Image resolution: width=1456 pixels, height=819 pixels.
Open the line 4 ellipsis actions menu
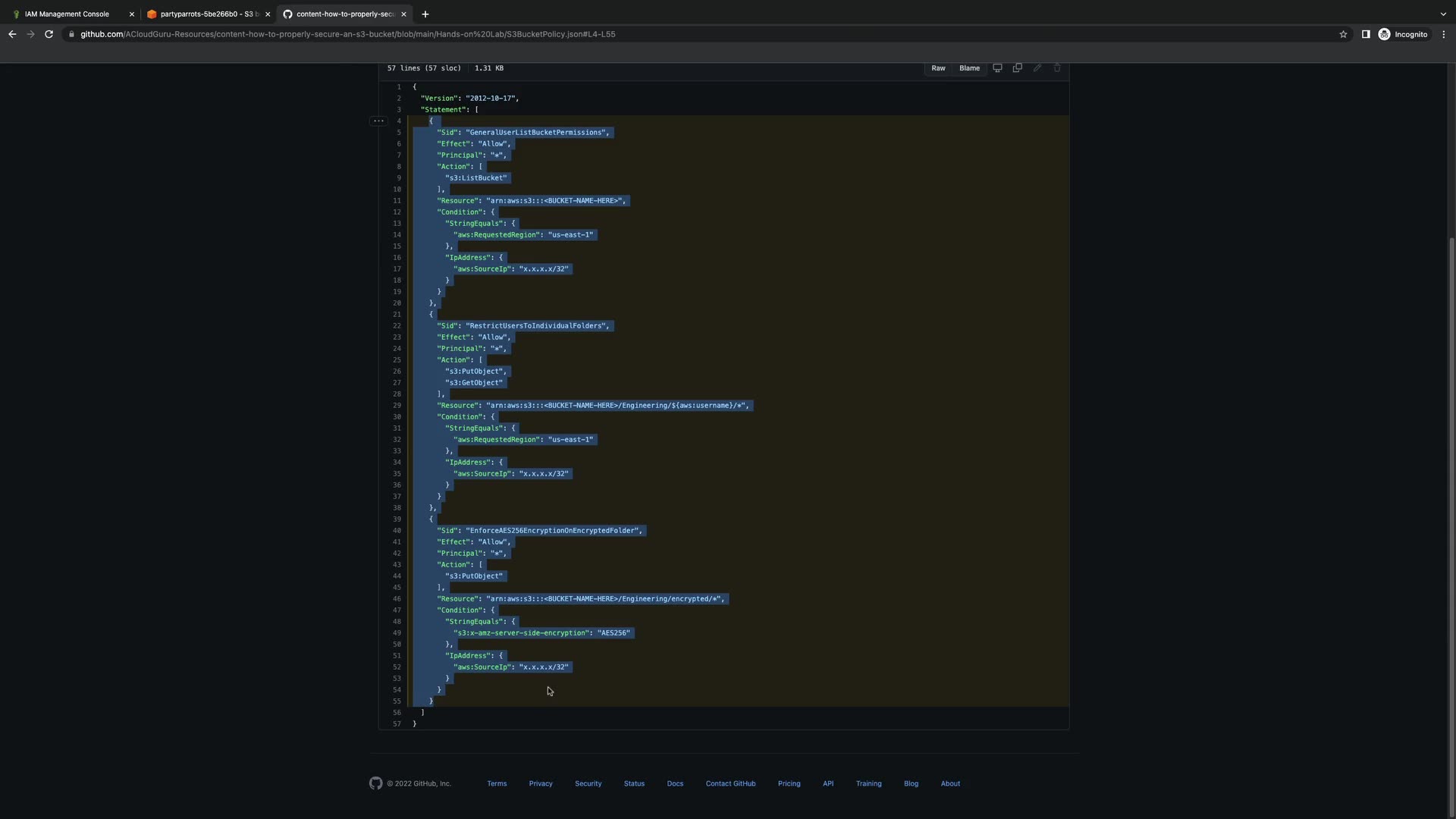coord(378,121)
